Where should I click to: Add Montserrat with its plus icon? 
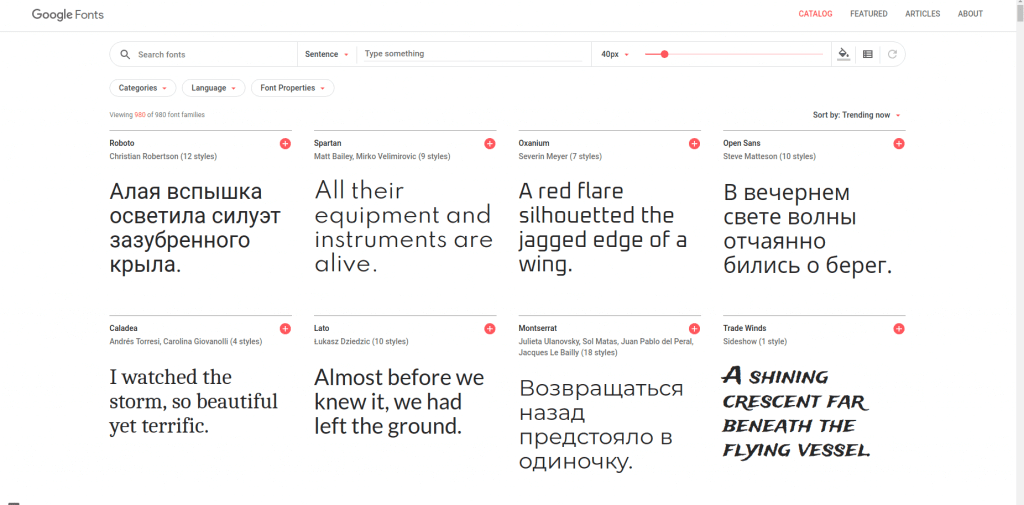click(694, 329)
